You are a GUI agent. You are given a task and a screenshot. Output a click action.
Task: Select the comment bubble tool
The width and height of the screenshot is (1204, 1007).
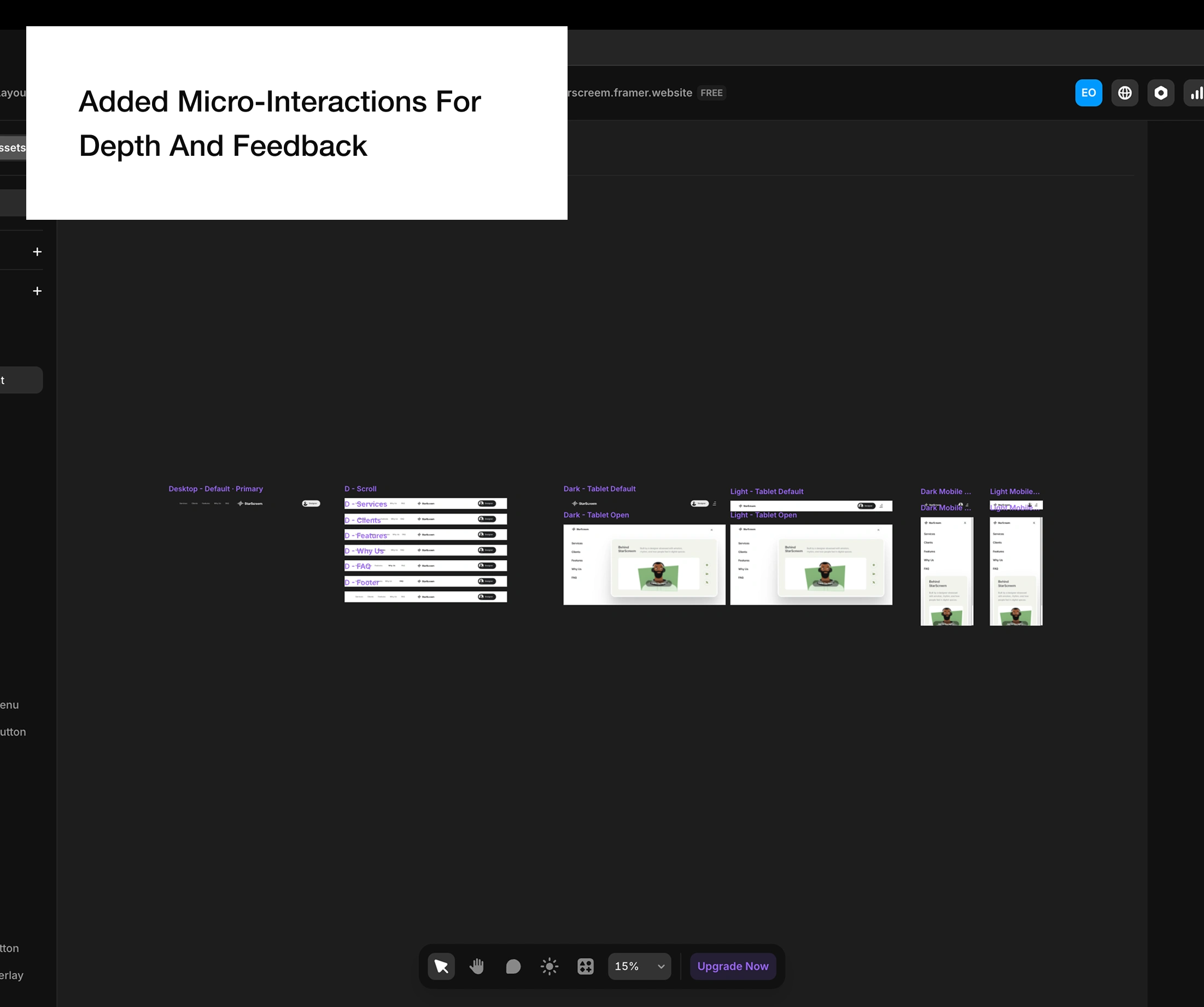pyautogui.click(x=513, y=967)
